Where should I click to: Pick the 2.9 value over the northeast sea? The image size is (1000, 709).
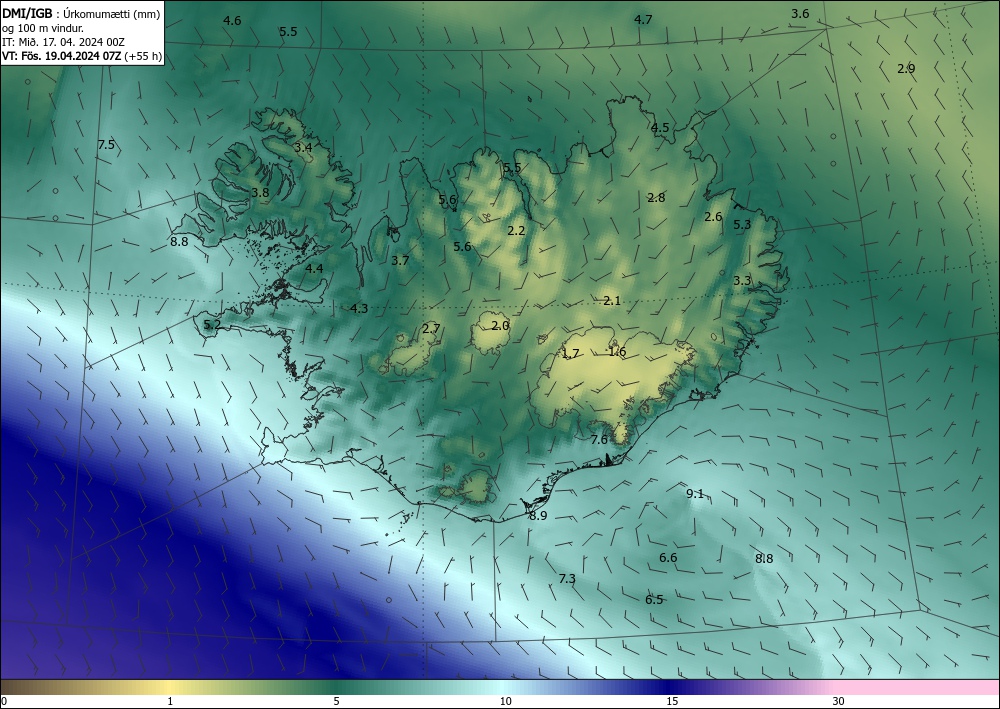(906, 68)
